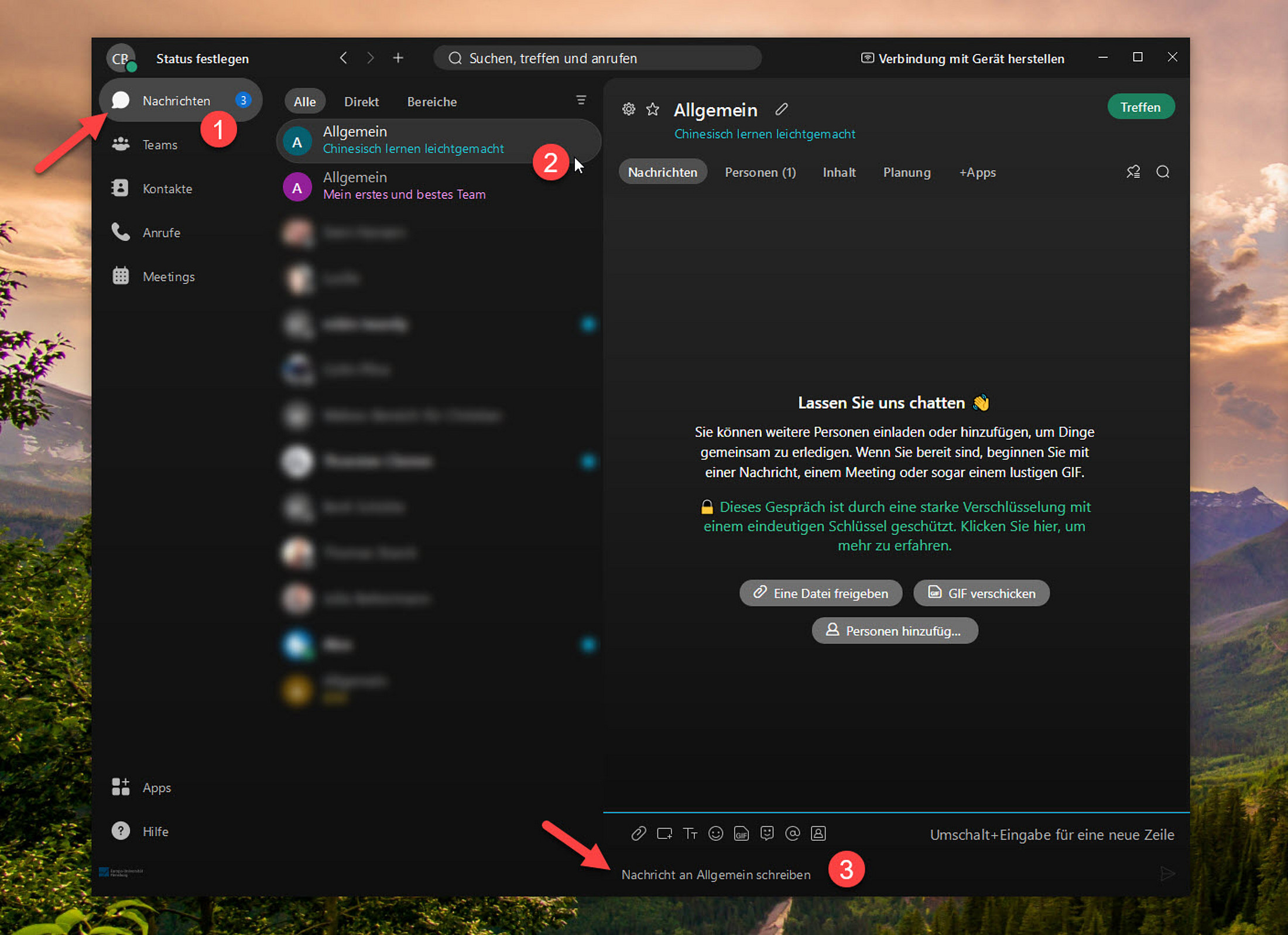The image size is (1288, 935).
Task: Click the Eine Datei freigeben button
Action: coord(820,593)
